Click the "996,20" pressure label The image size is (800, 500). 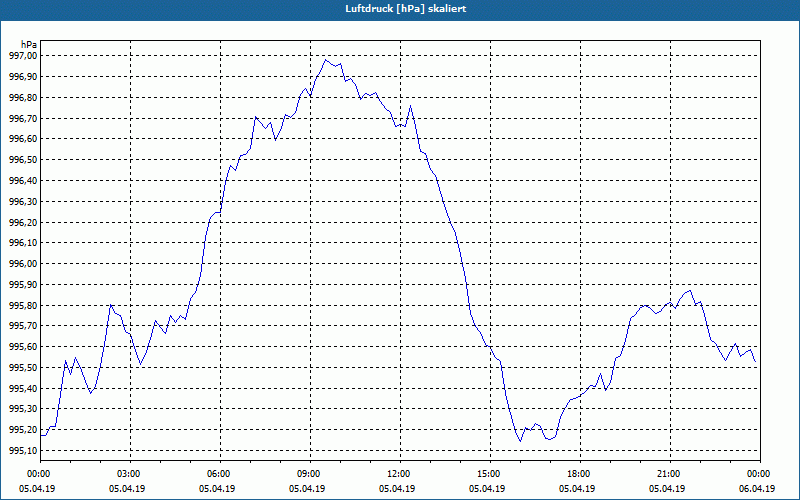[x=23, y=222]
